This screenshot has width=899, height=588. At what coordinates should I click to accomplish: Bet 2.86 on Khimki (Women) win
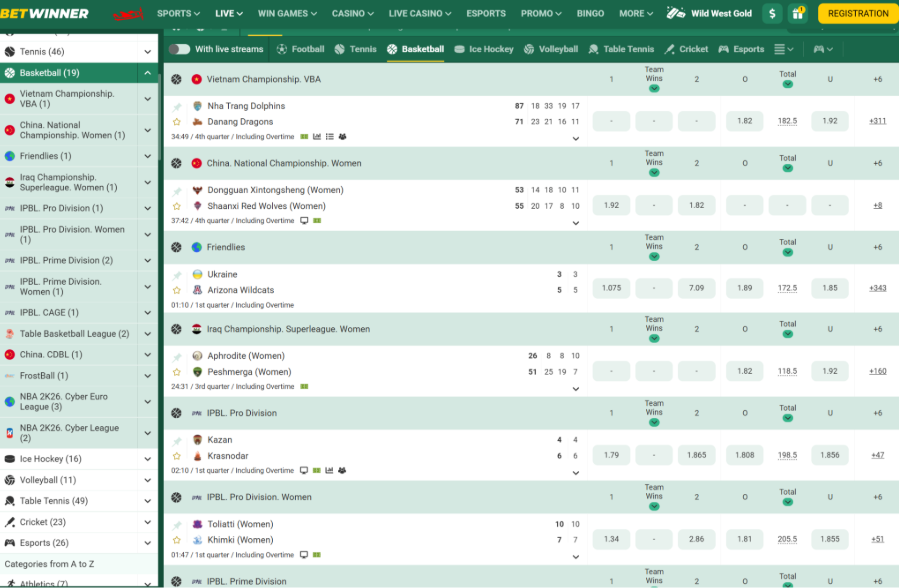pos(697,539)
